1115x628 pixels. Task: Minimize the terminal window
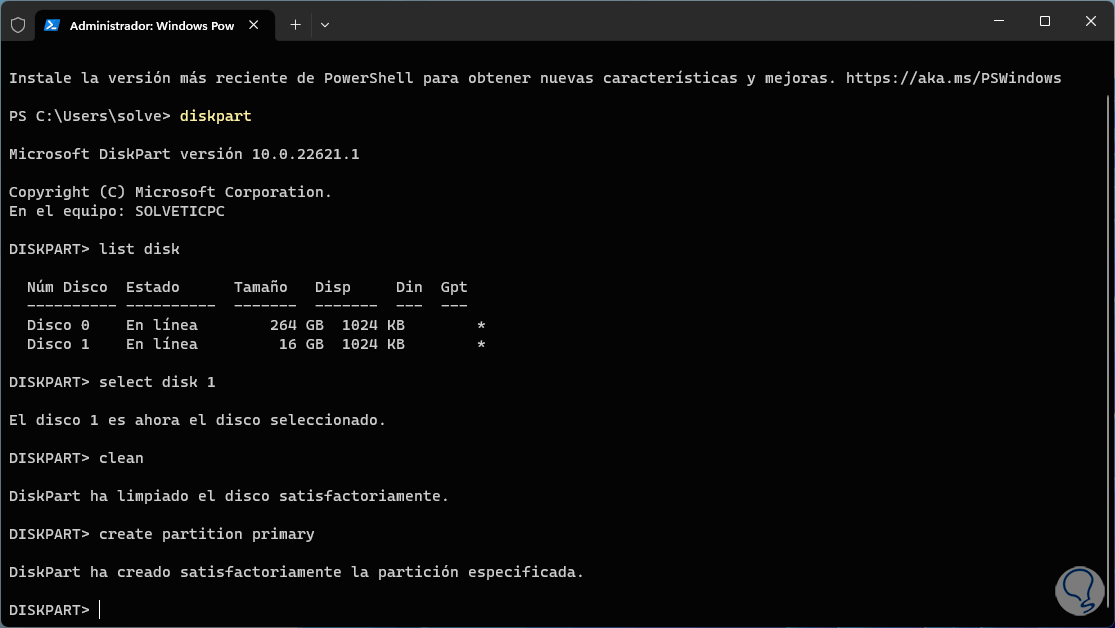point(998,21)
